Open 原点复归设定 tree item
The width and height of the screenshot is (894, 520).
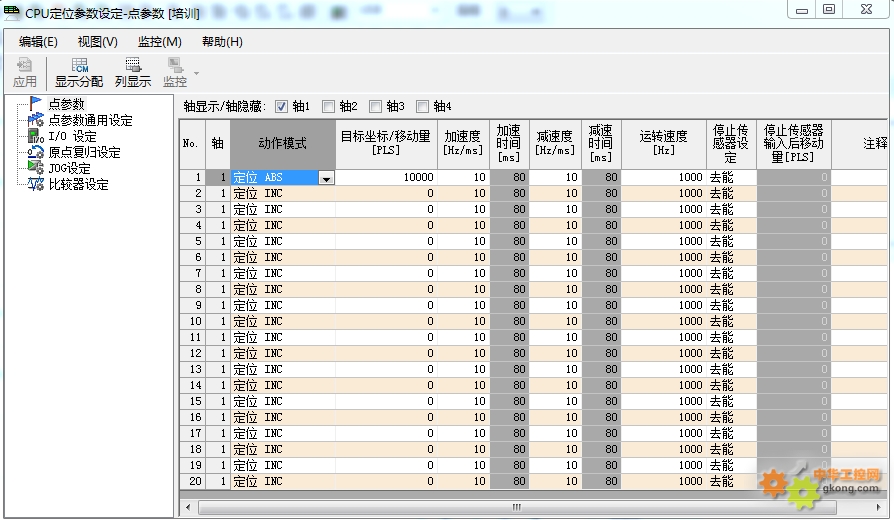click(x=84, y=152)
